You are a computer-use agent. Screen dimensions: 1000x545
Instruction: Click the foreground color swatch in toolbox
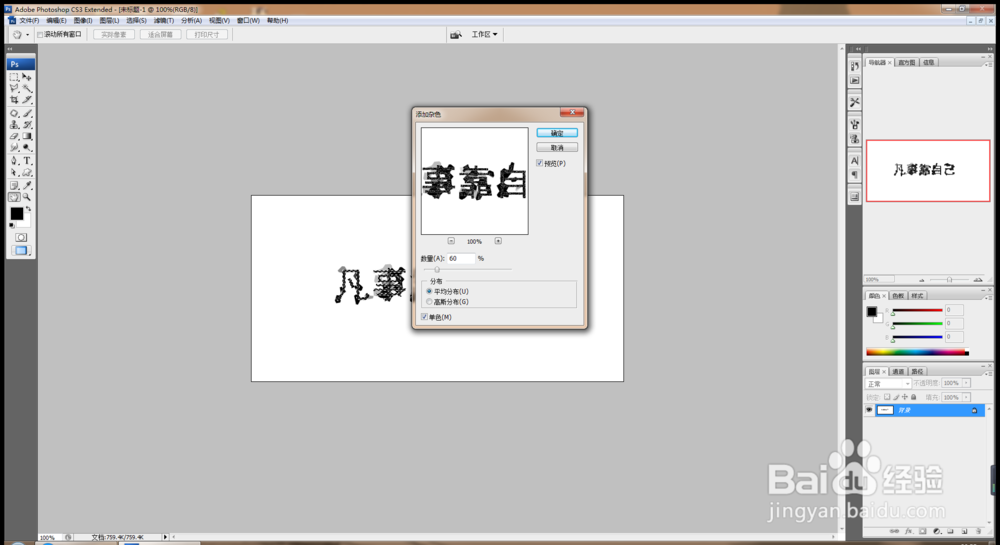pyautogui.click(x=17, y=214)
